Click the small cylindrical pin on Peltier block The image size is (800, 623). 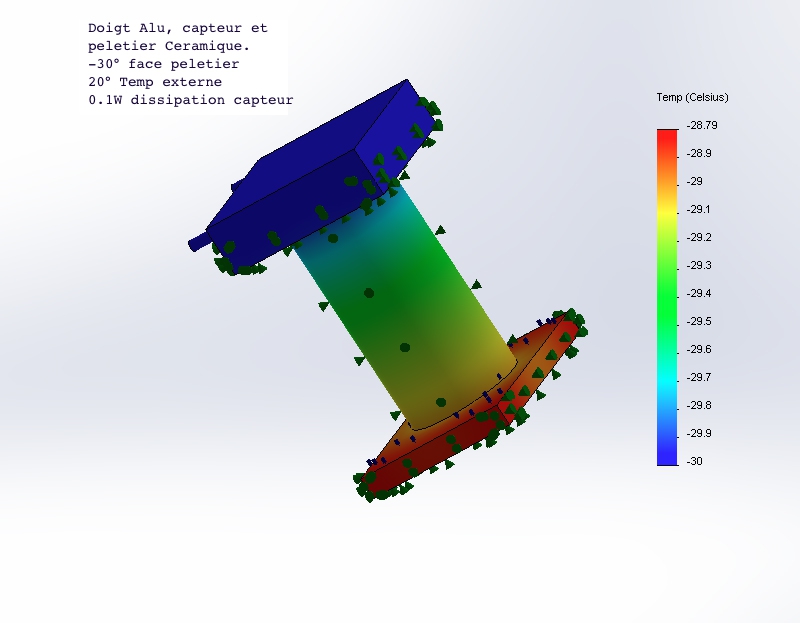198,242
